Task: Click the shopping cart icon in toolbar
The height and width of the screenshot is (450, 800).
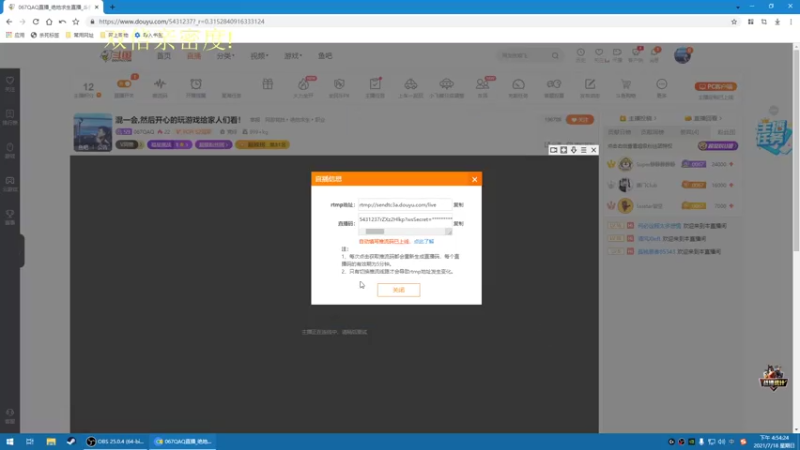Action: pyautogui.click(x=626, y=84)
